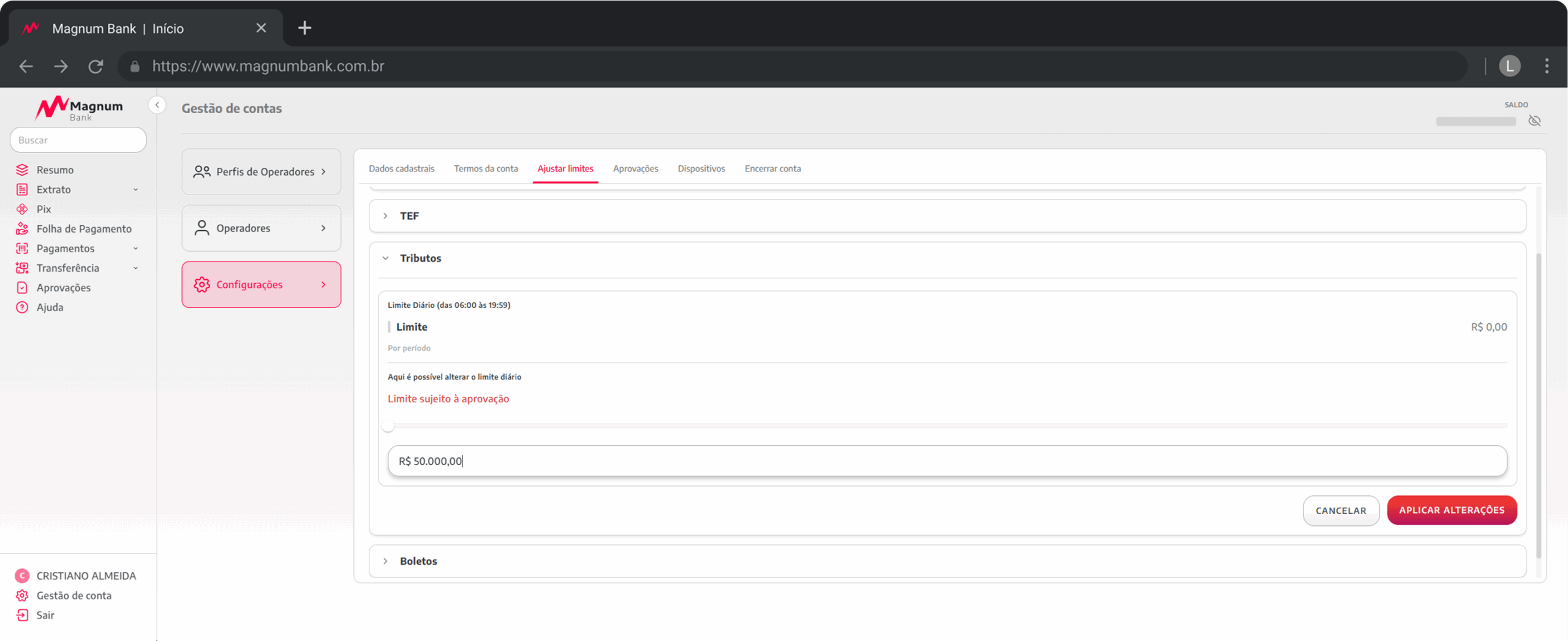Collapse the Tributos section
Image resolution: width=1568 pixels, height=641 pixels.
[385, 258]
